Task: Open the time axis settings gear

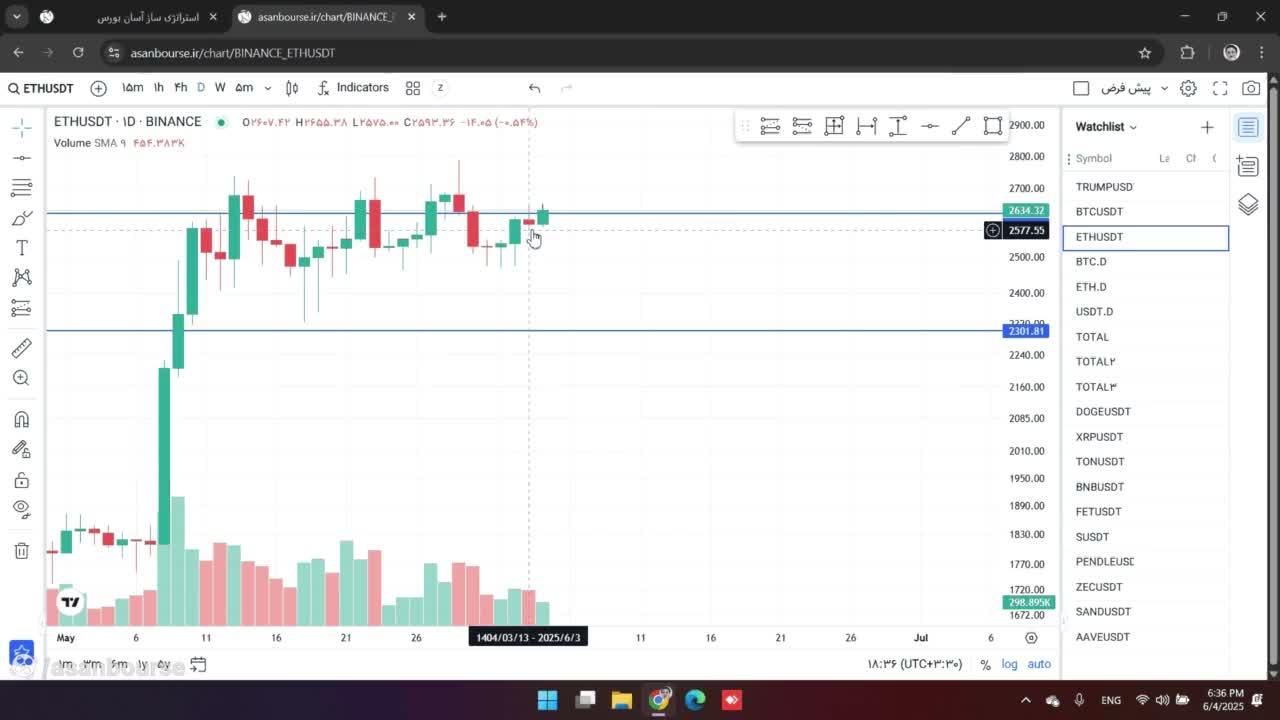Action: pyautogui.click(x=1031, y=638)
